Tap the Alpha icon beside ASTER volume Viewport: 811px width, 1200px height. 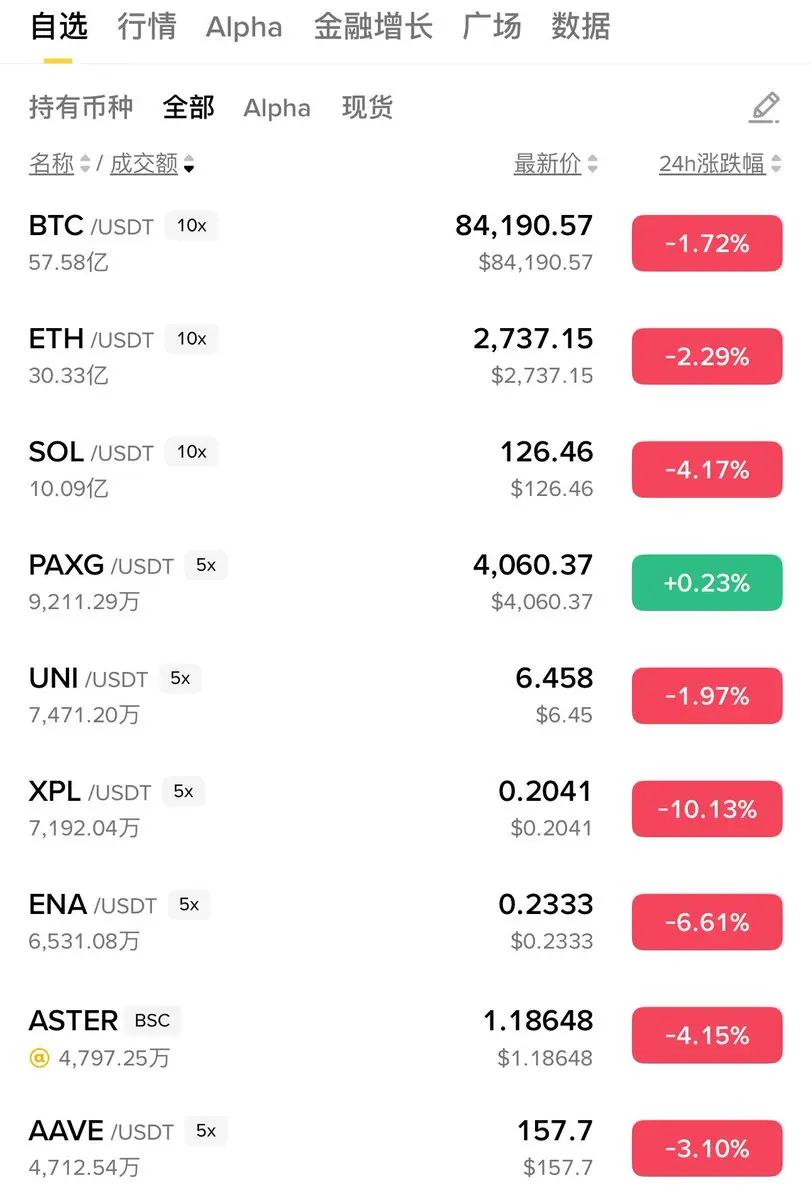39,1057
